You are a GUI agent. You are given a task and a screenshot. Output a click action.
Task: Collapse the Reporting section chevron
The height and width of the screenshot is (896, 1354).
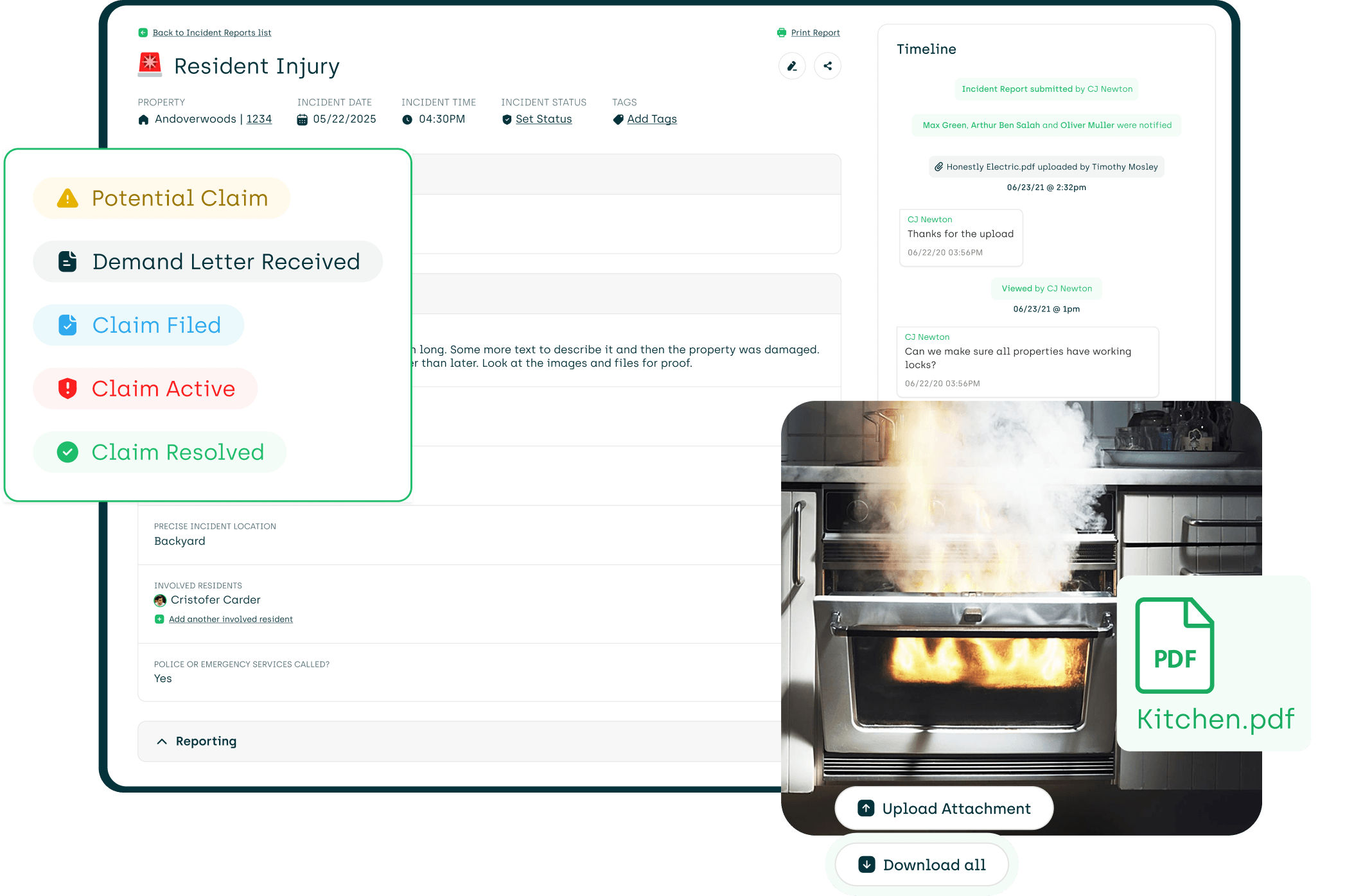pos(162,741)
